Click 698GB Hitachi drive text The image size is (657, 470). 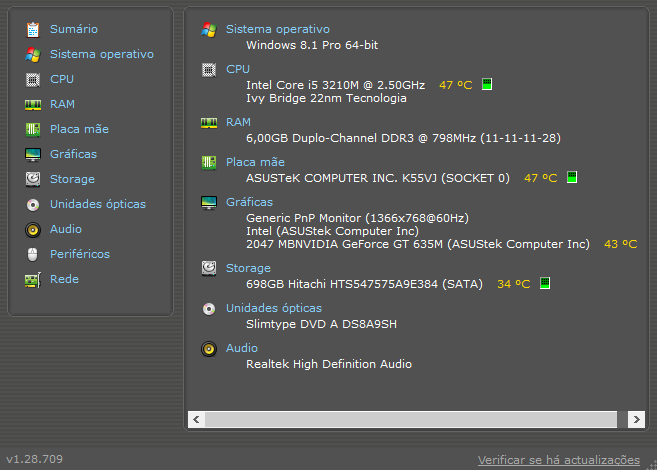click(364, 284)
